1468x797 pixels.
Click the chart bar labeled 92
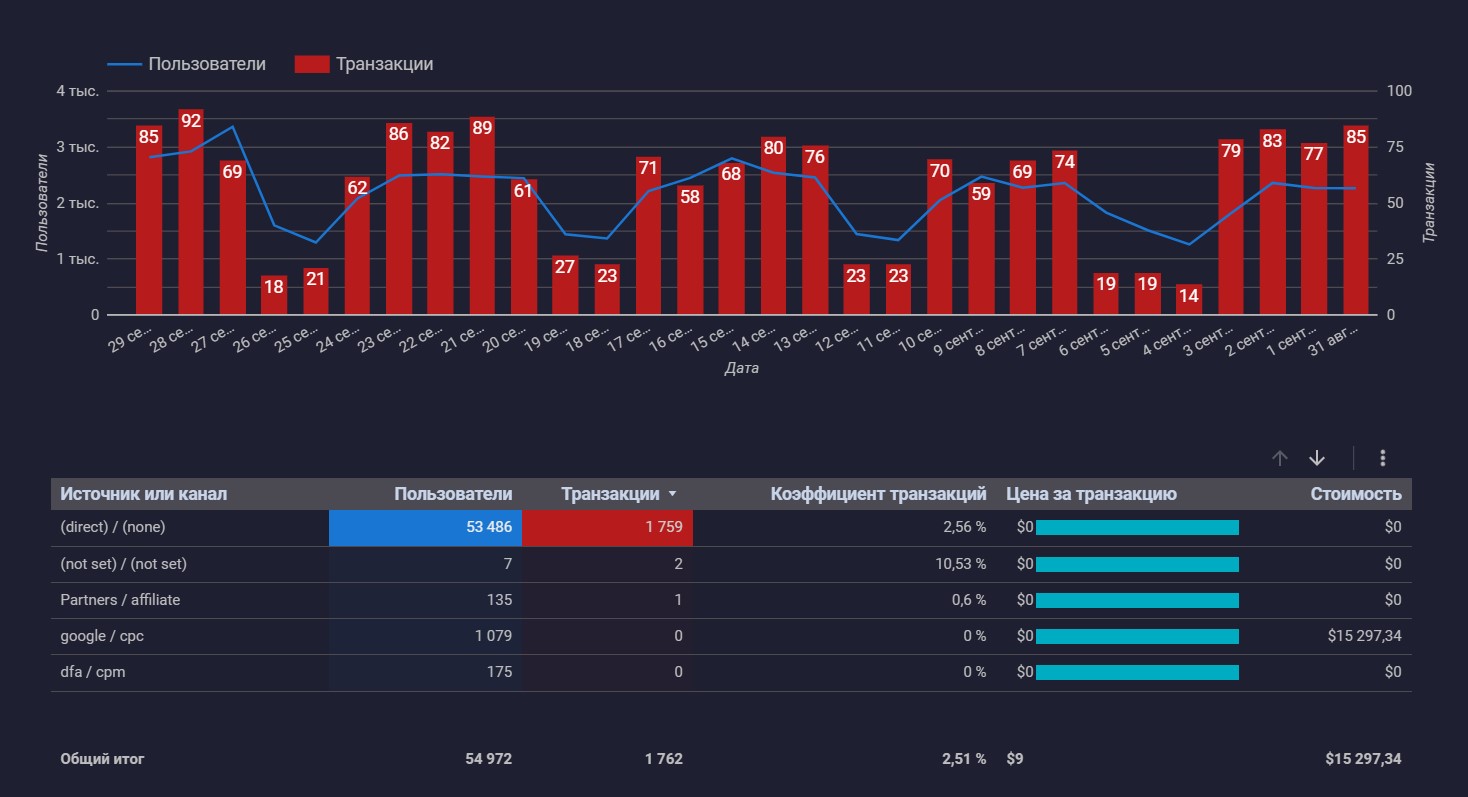[x=191, y=212]
